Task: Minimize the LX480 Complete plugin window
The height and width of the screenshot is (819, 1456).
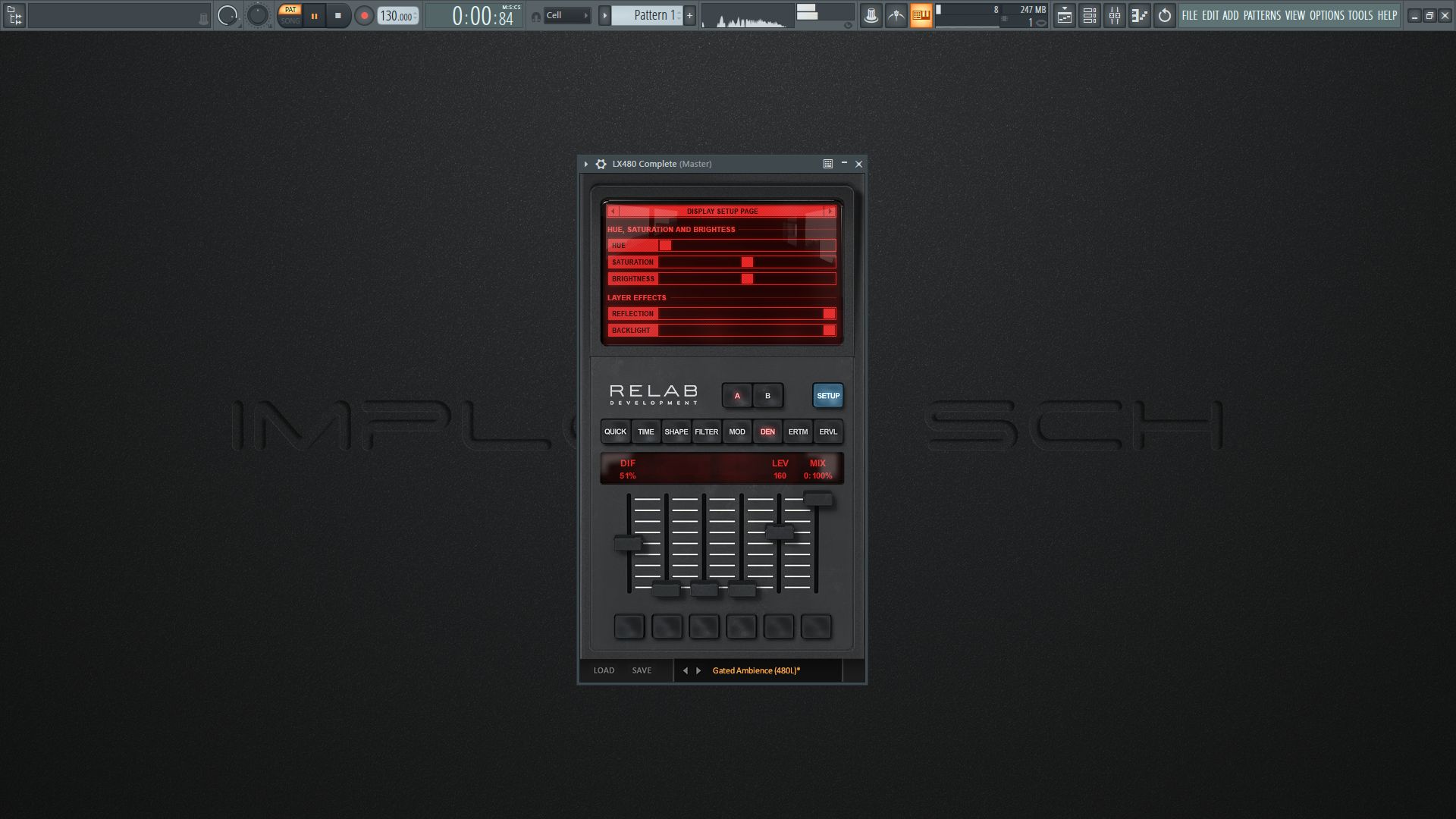Action: [x=844, y=163]
